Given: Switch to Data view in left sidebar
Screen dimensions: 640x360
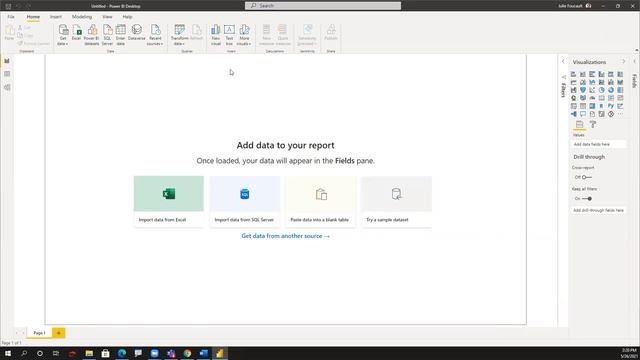Looking at the screenshot, I should pos(7,74).
